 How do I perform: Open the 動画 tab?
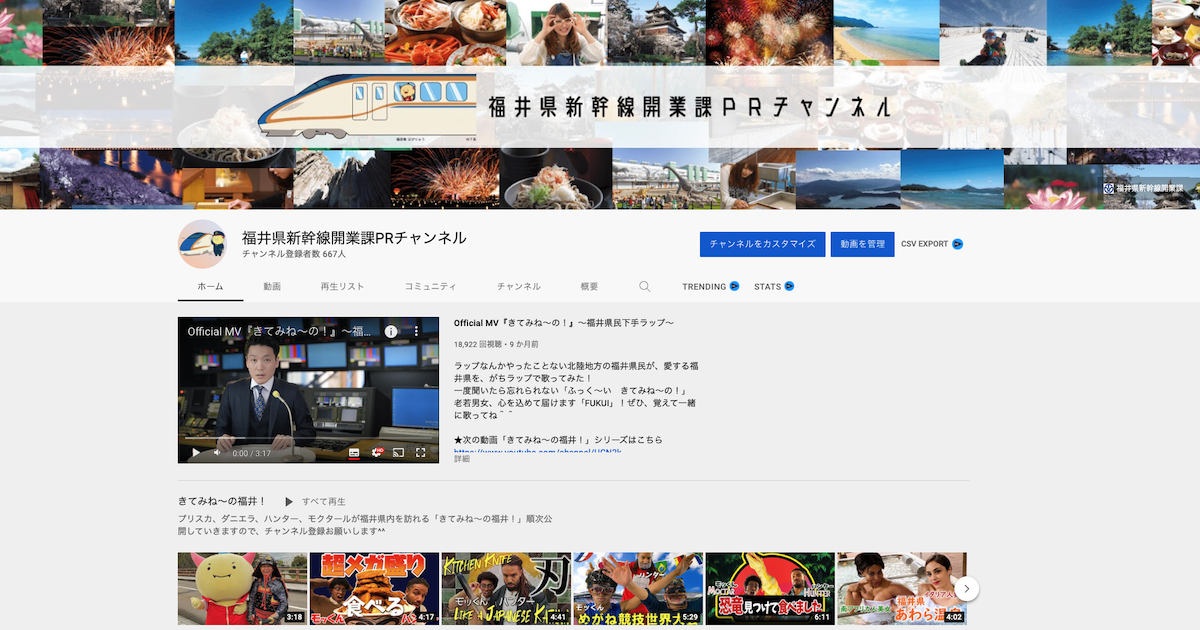tap(272, 287)
